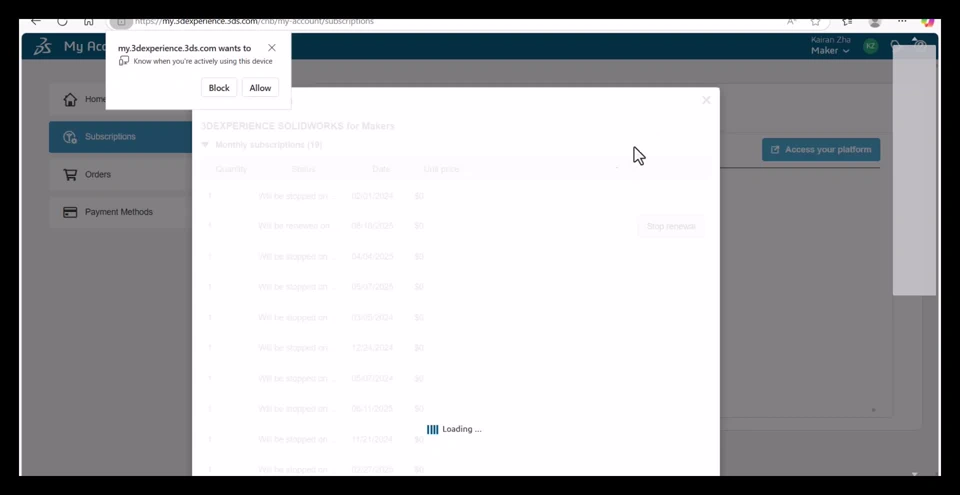Click the Stop renewal button
The image size is (960, 495).
(x=671, y=226)
